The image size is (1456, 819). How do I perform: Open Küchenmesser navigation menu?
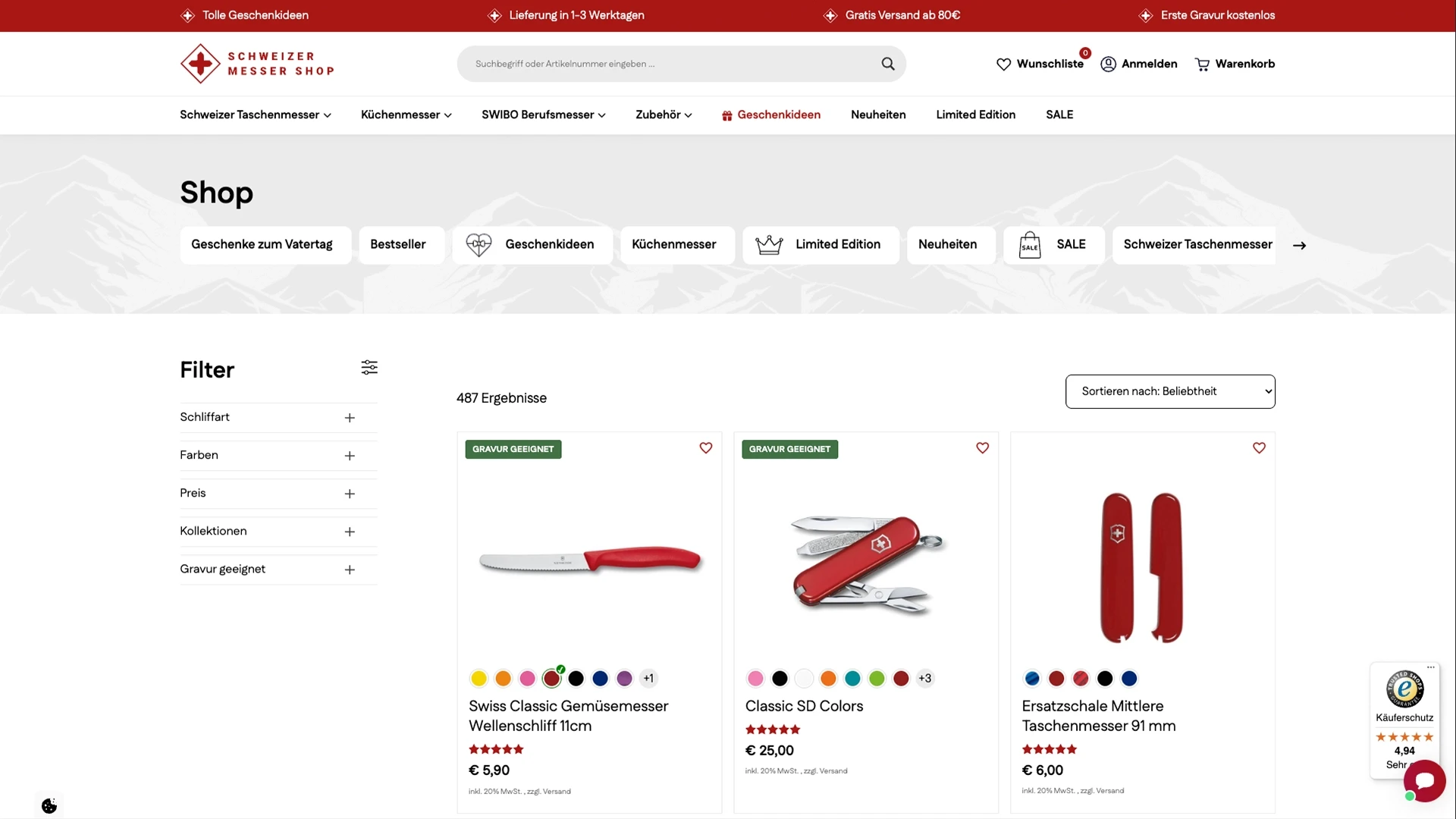pyautogui.click(x=406, y=115)
